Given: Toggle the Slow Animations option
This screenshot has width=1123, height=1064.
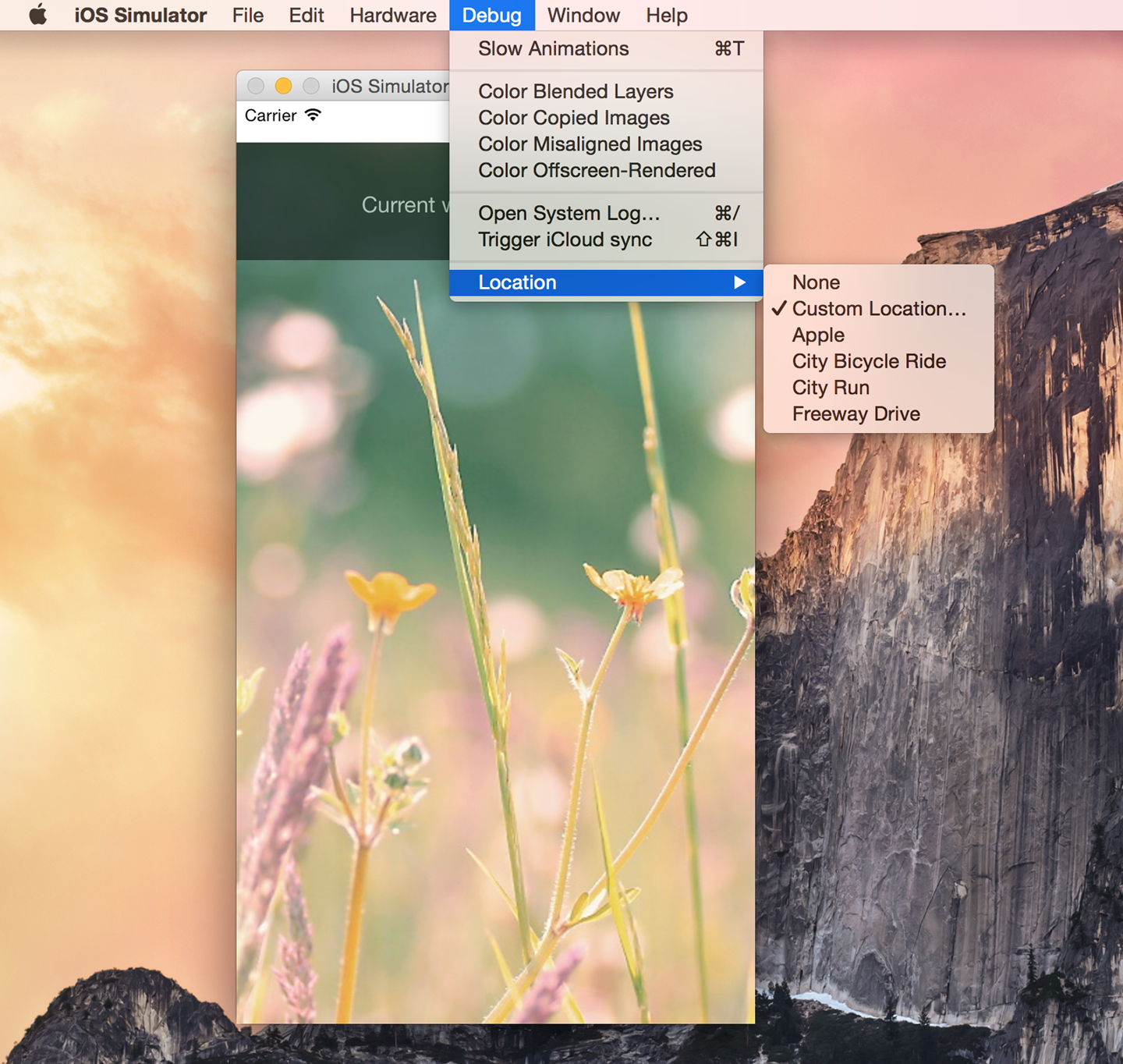Looking at the screenshot, I should (553, 48).
